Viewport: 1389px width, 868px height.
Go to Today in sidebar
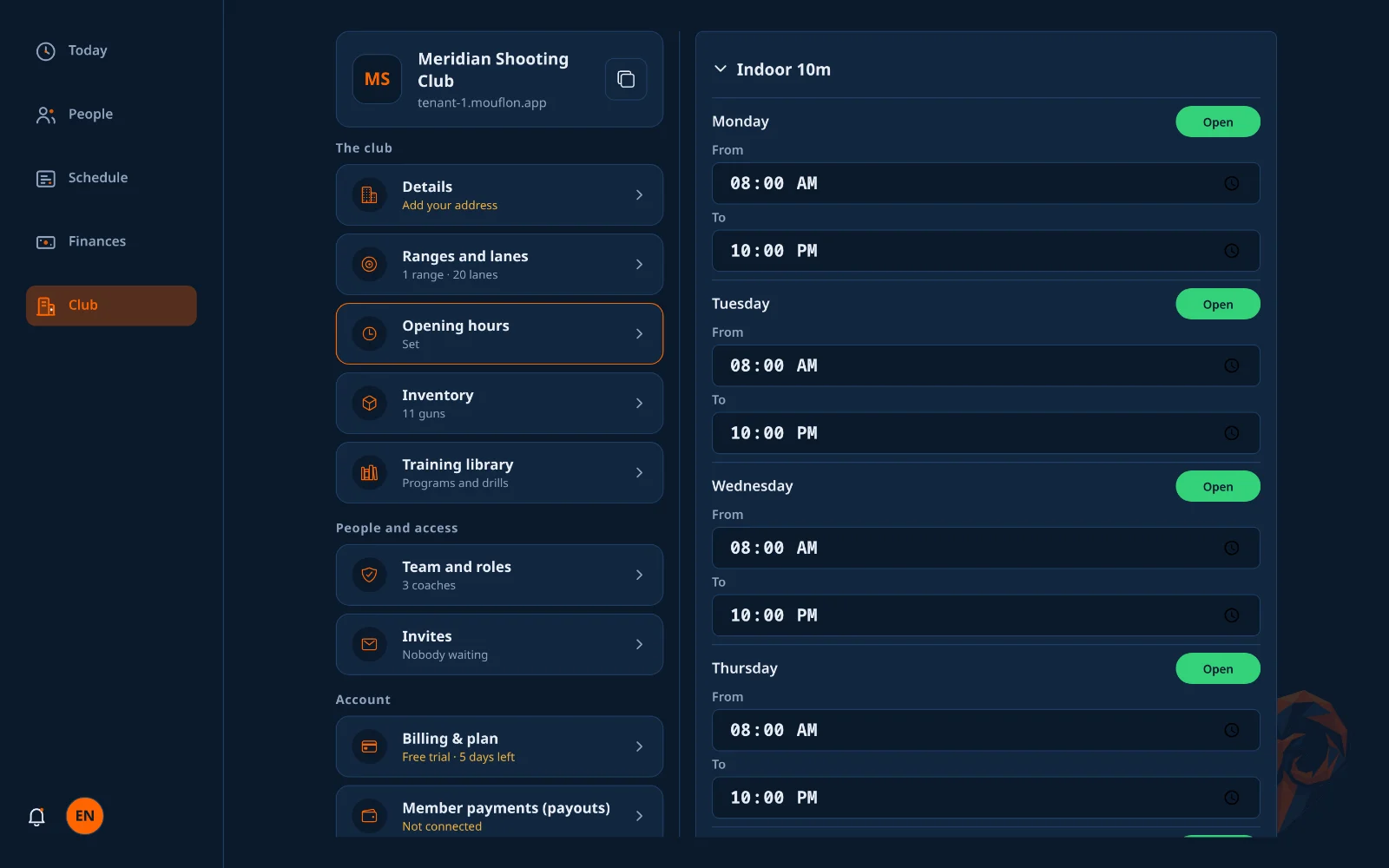(111, 50)
